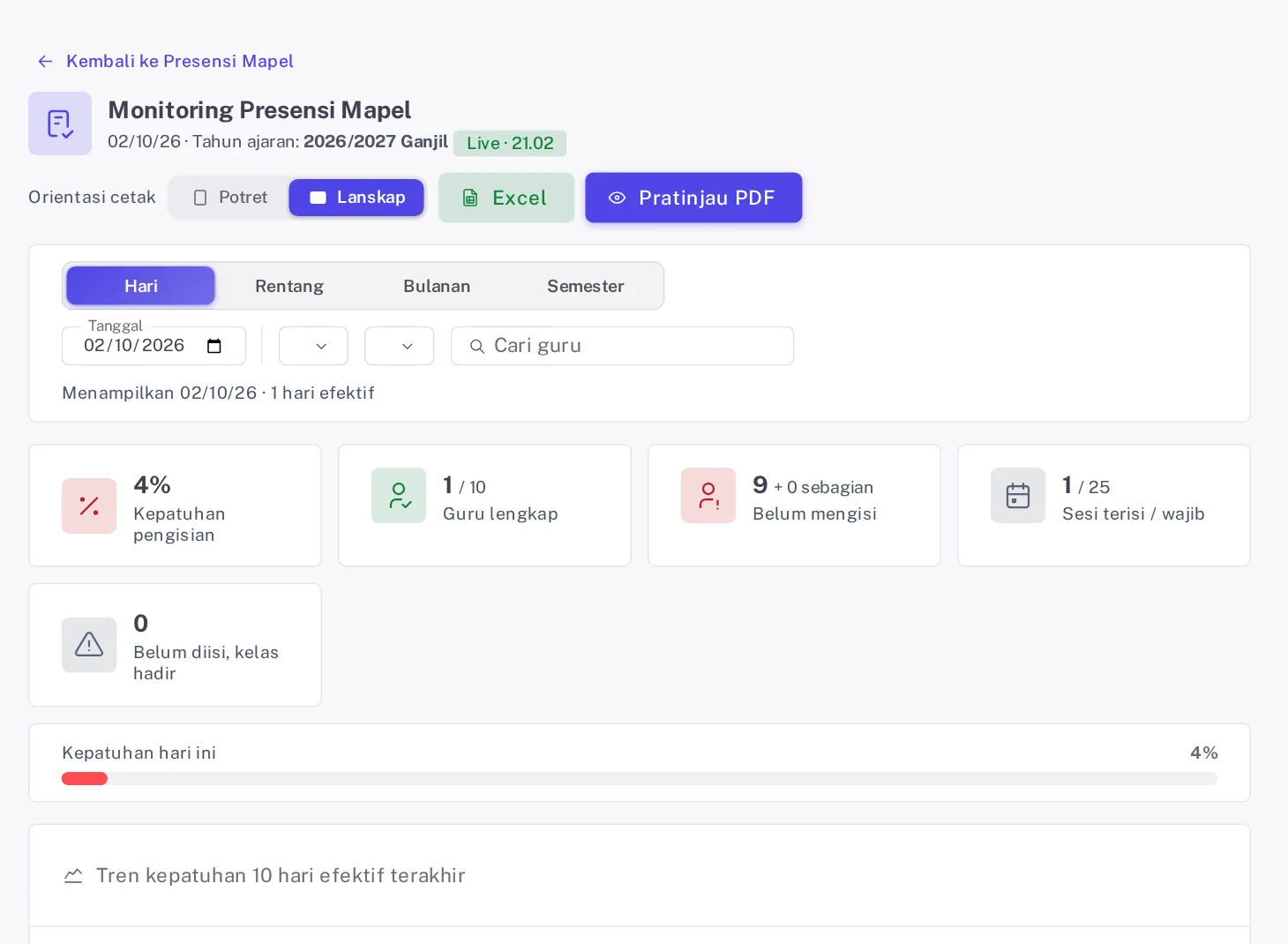Export data with the Excel button
Viewport: 1288px width, 944px height.
[x=506, y=198]
